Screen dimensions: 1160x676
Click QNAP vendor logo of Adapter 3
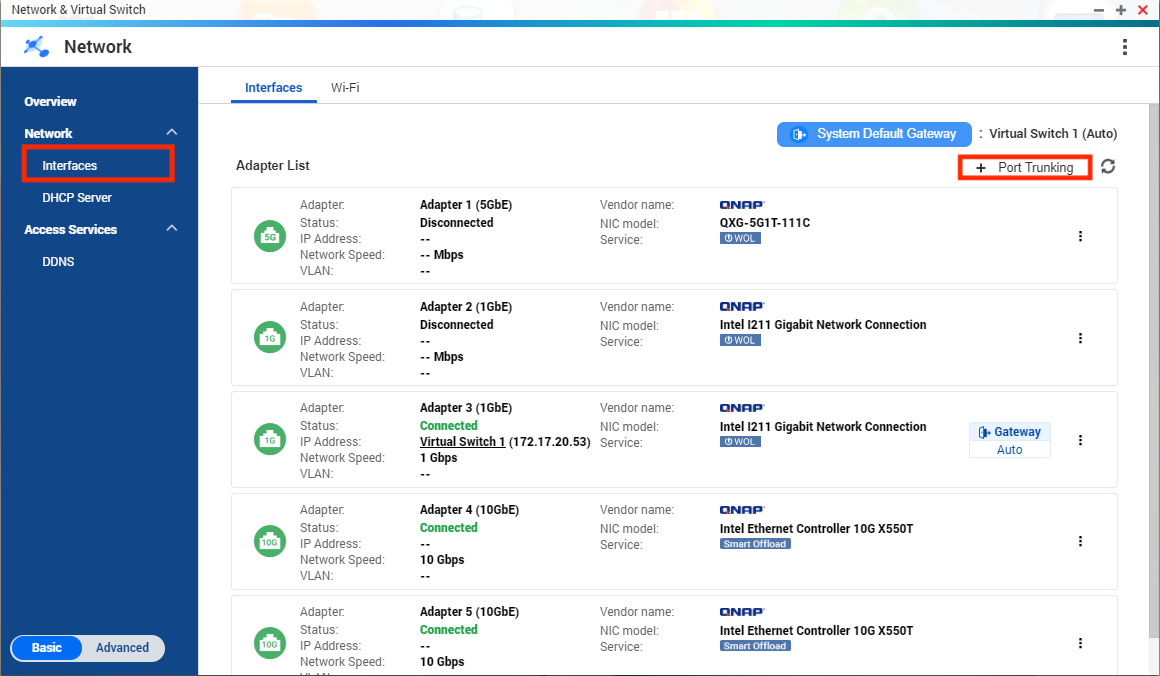[x=742, y=408]
